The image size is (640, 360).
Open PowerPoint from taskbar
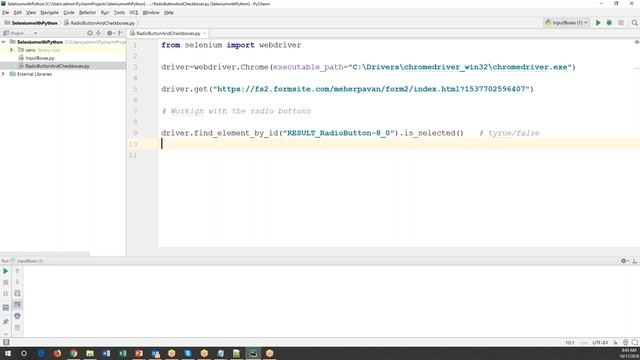point(139,353)
